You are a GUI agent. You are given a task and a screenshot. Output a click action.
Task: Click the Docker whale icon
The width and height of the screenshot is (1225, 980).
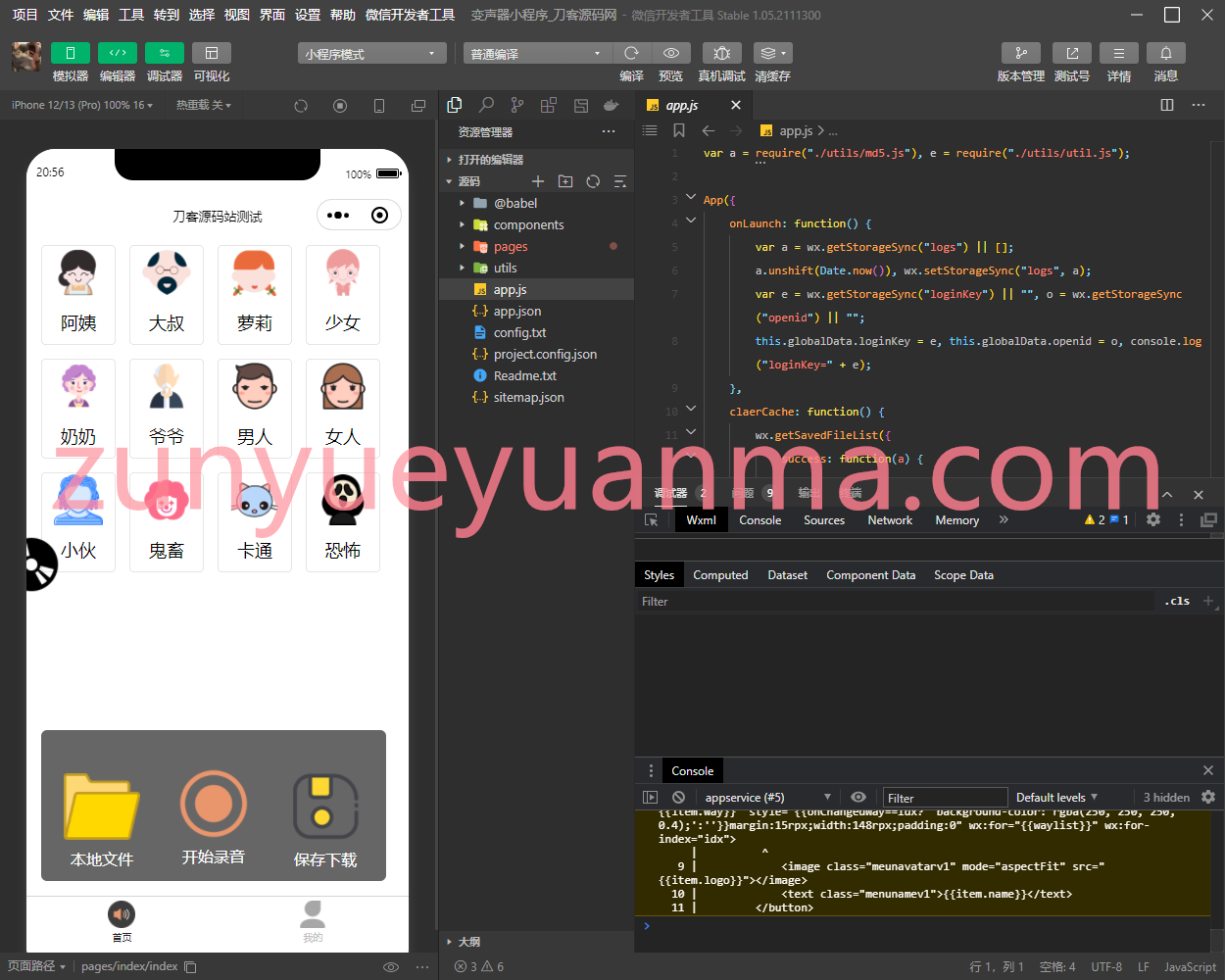612,105
